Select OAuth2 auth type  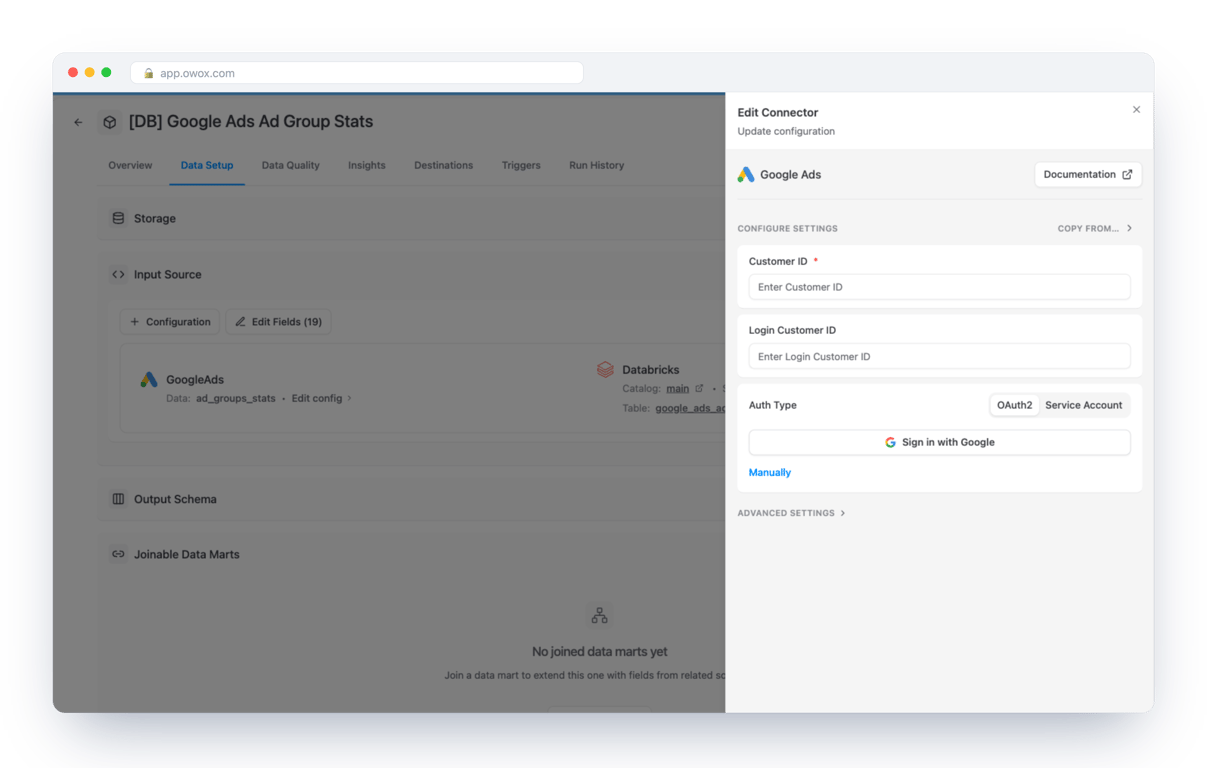pos(1014,405)
